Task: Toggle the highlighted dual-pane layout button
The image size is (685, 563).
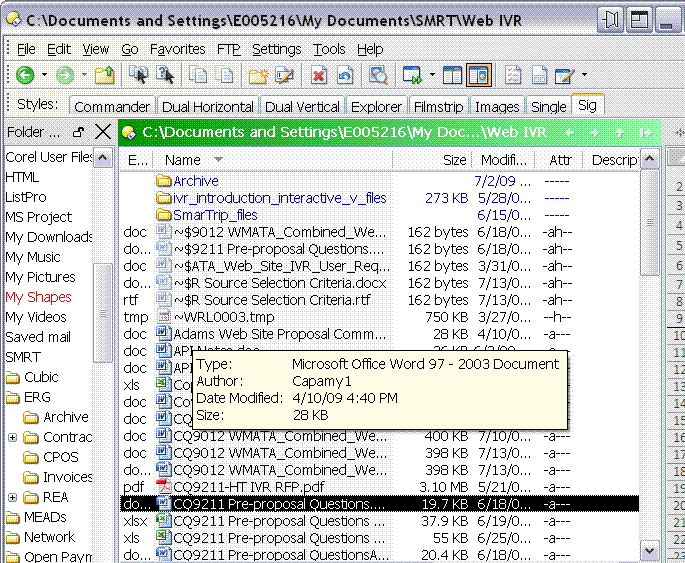Action: [479, 75]
